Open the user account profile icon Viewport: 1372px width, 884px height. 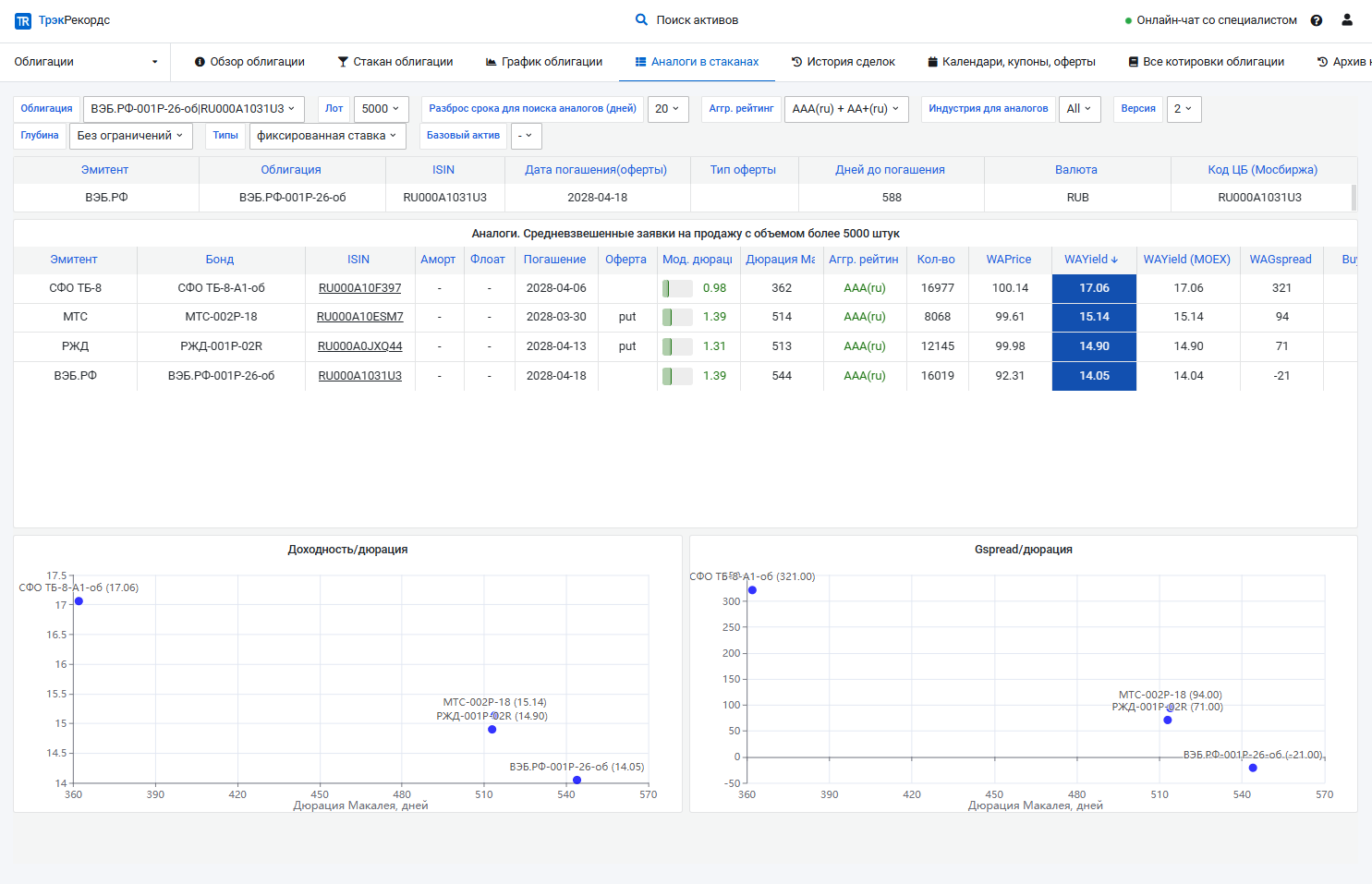pyautogui.click(x=1347, y=19)
